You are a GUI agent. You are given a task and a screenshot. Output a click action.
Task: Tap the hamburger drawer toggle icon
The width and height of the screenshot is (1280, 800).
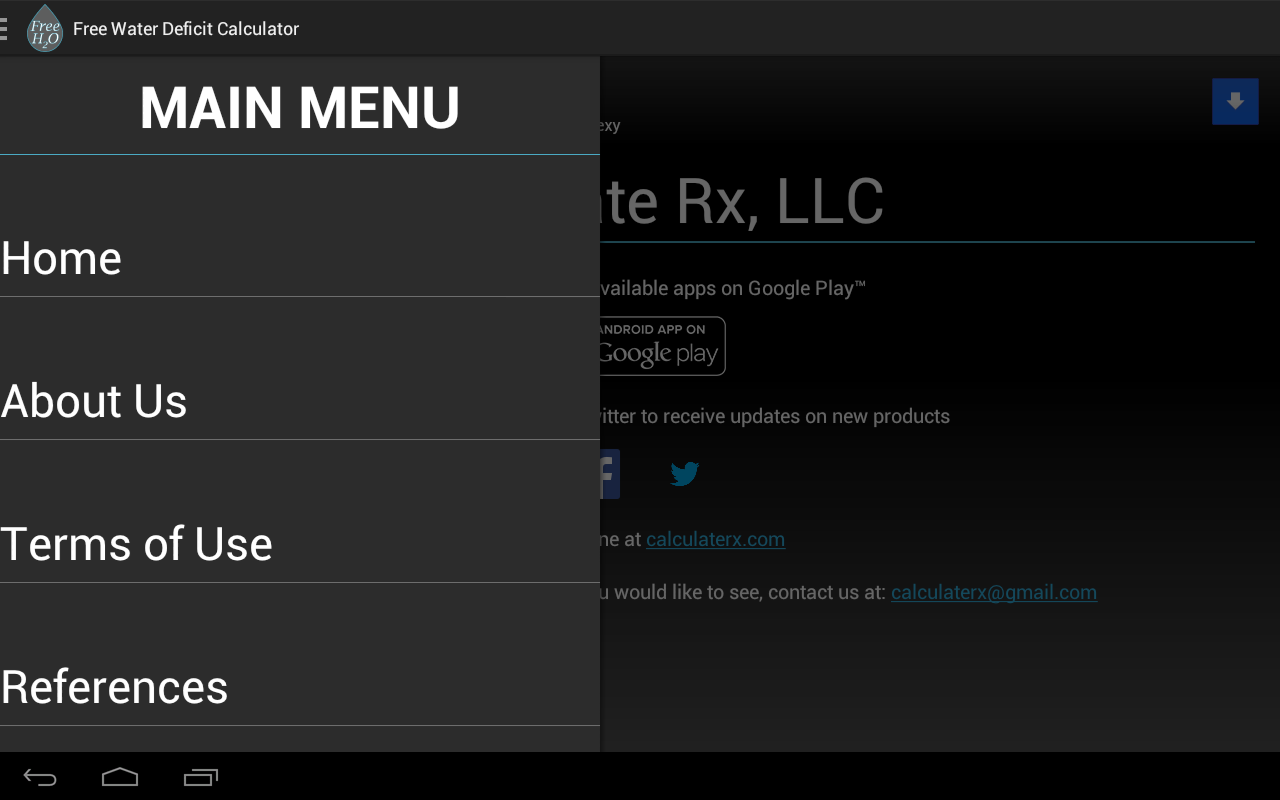4,28
